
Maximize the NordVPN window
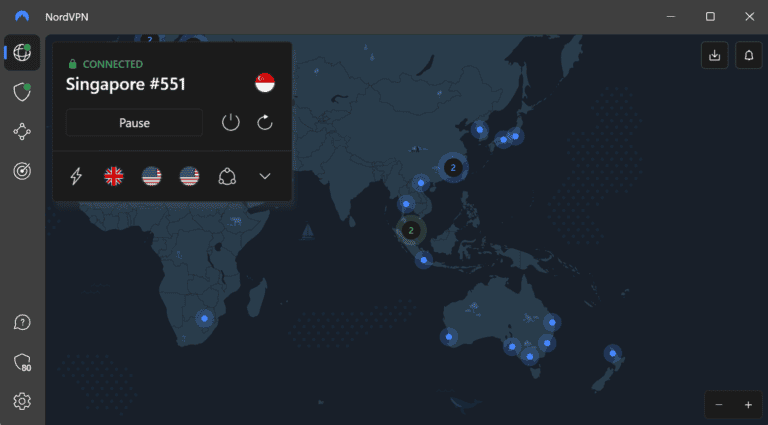pyautogui.click(x=710, y=17)
